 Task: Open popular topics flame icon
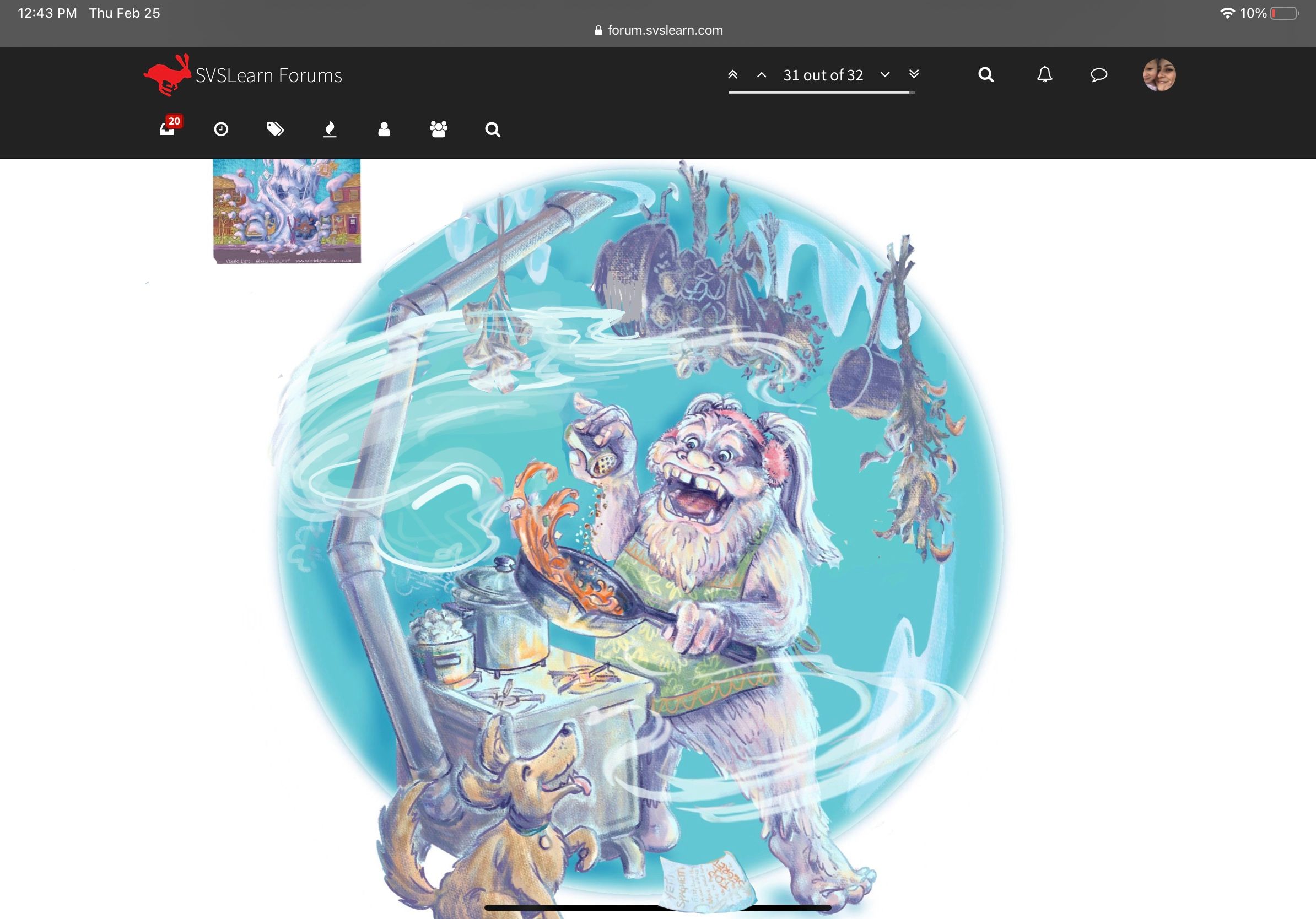[x=330, y=129]
